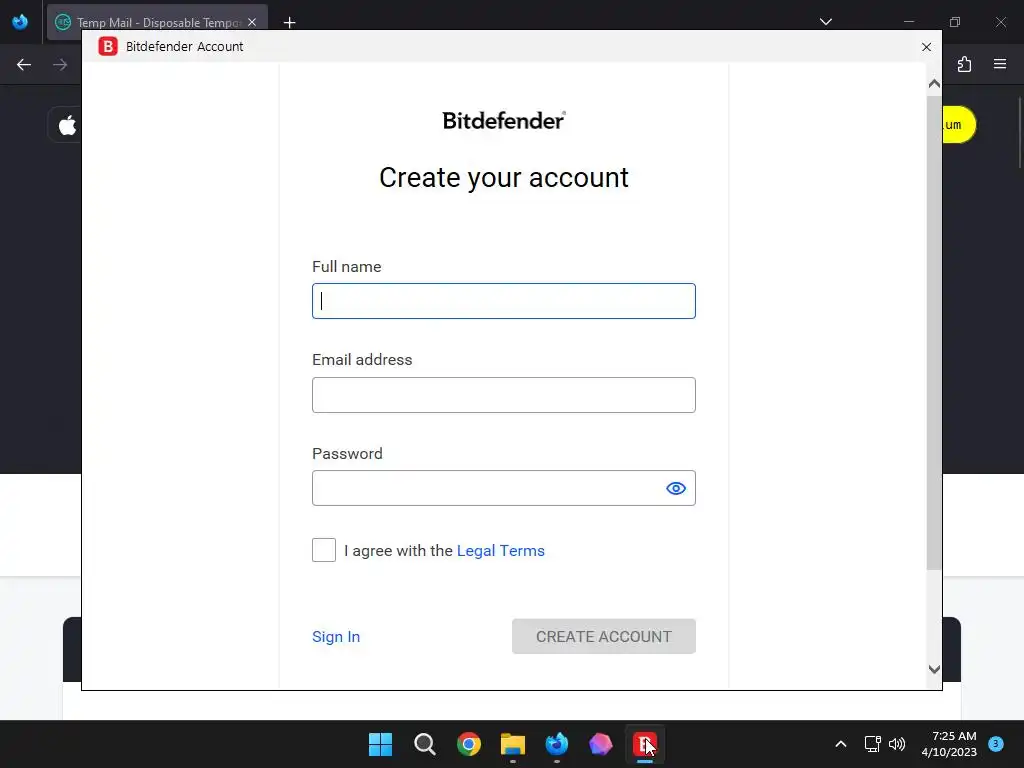Click the Full name input field
The image size is (1024, 768).
click(x=504, y=301)
